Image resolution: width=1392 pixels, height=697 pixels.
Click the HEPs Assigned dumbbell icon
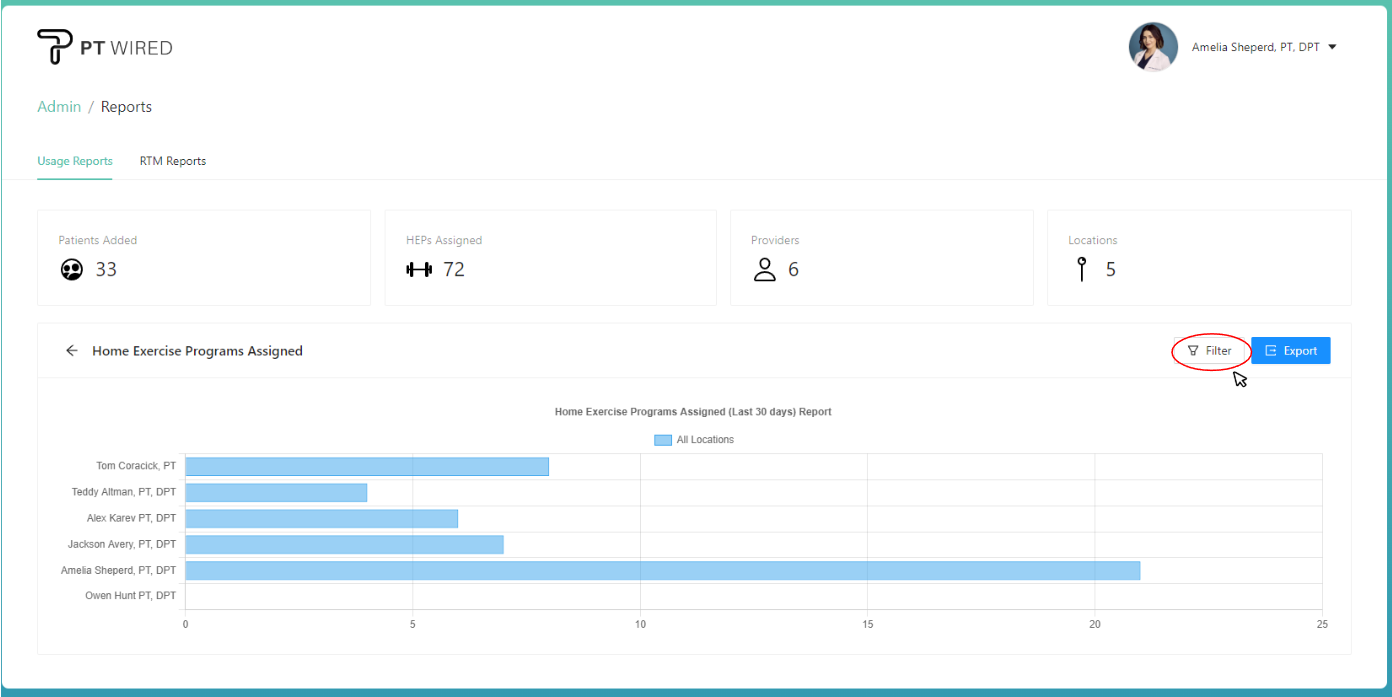coord(418,270)
